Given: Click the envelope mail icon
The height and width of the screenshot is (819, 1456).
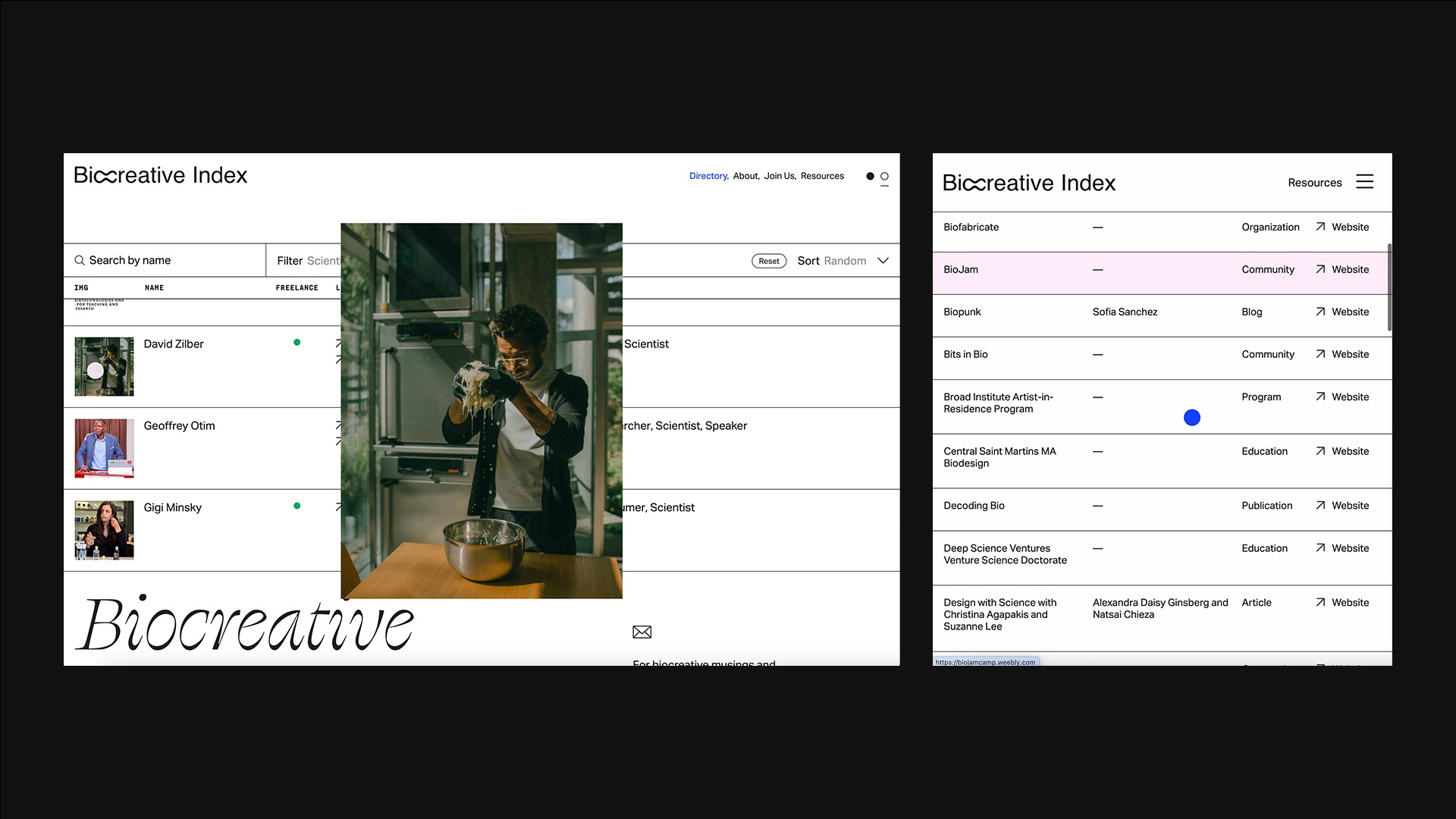Looking at the screenshot, I should coord(642,632).
